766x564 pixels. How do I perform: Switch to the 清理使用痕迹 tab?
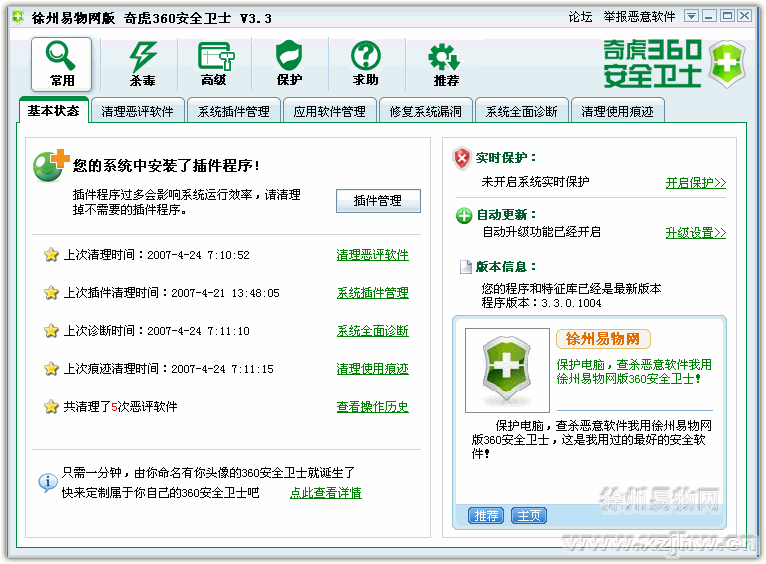pyautogui.click(x=617, y=111)
